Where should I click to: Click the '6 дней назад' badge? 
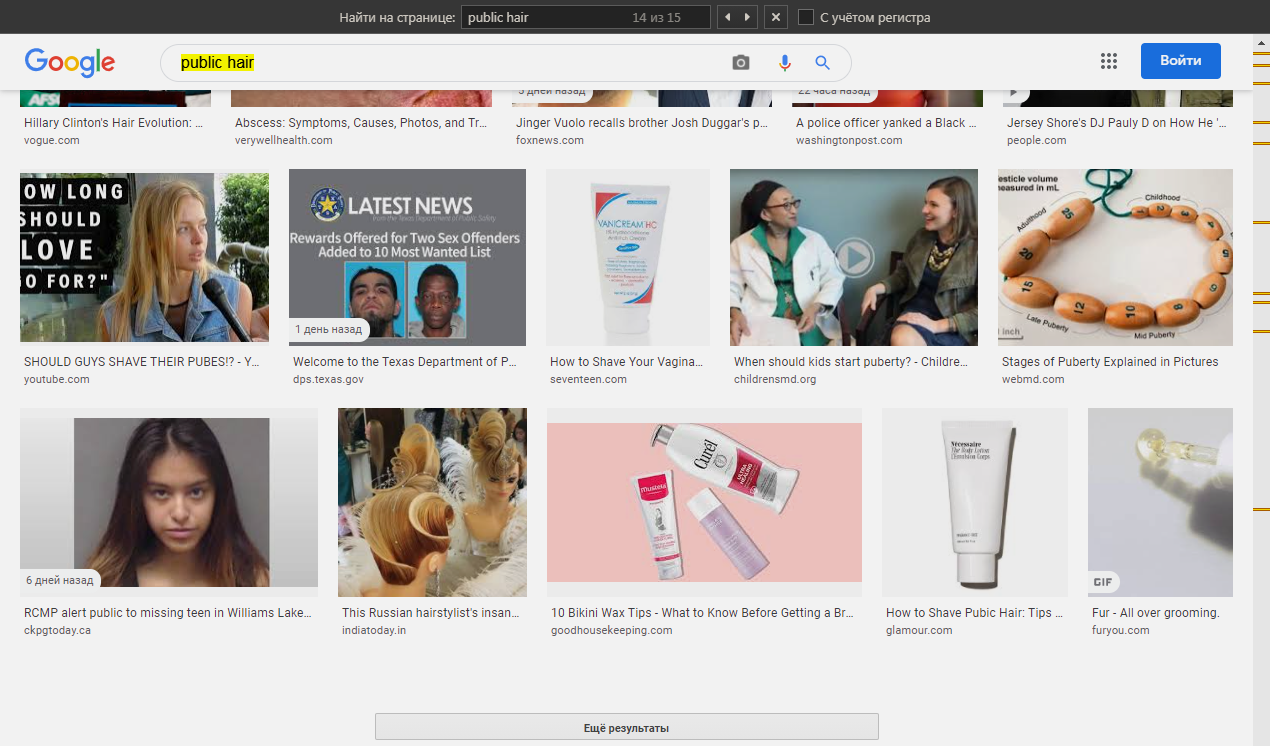tap(60, 580)
